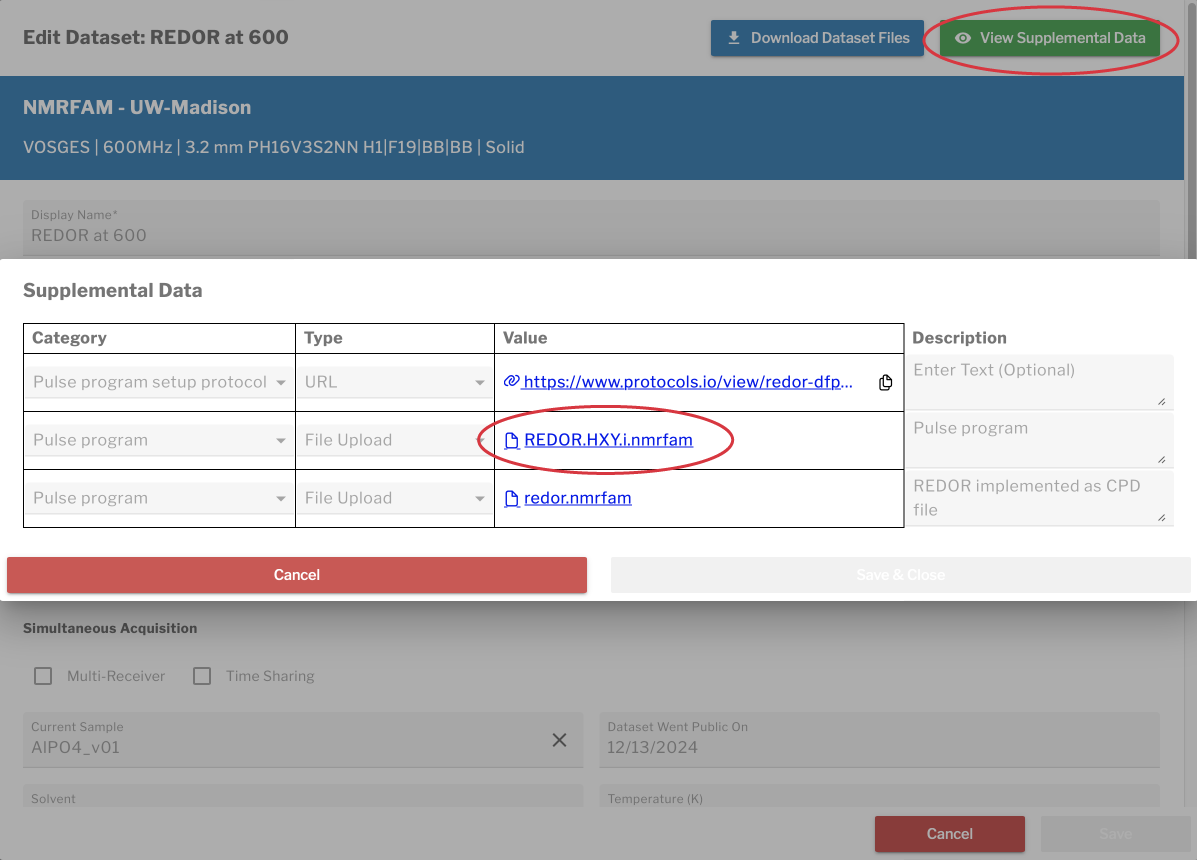The height and width of the screenshot is (860, 1197).
Task: Download the redor.nmrfam file link
Action: pyautogui.click(x=577, y=498)
